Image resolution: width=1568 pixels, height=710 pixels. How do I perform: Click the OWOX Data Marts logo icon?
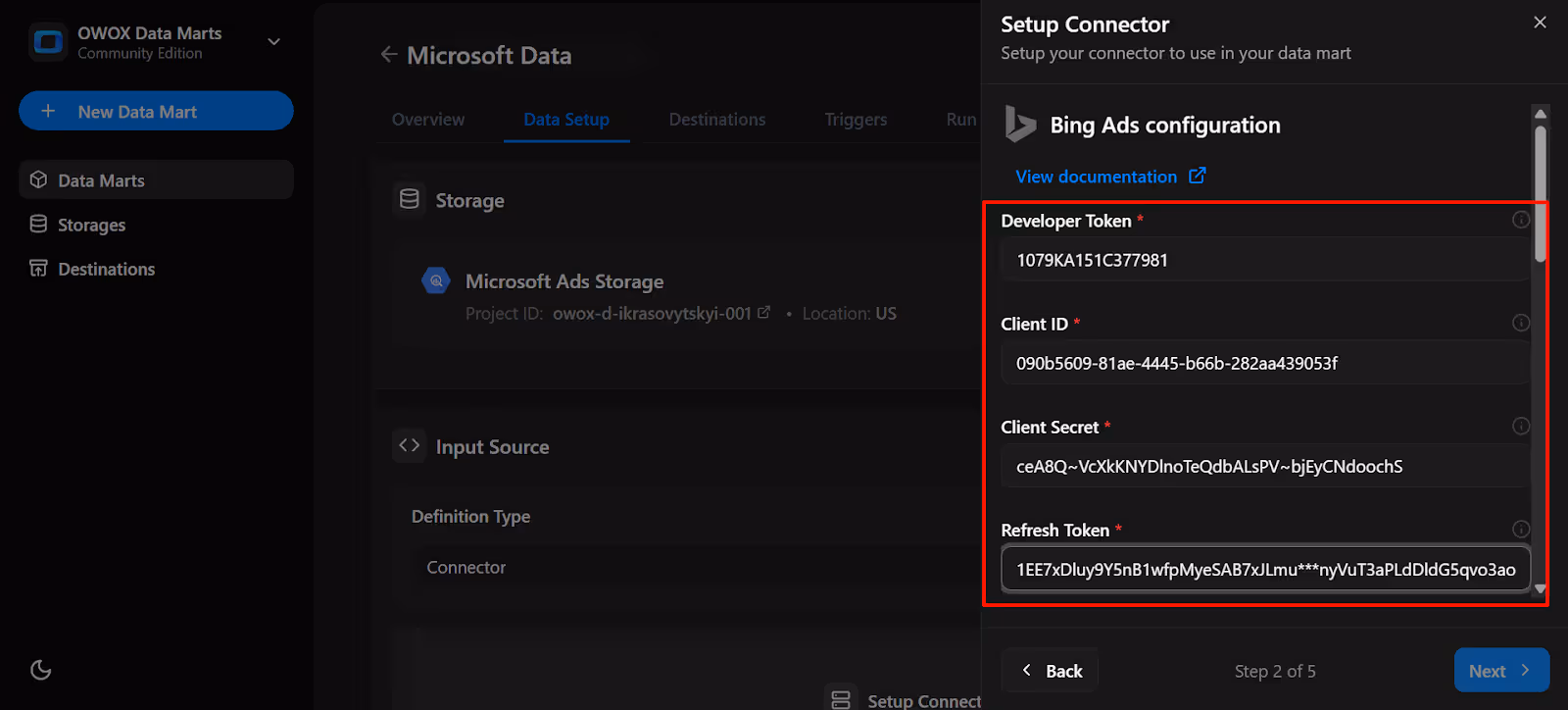click(x=48, y=42)
